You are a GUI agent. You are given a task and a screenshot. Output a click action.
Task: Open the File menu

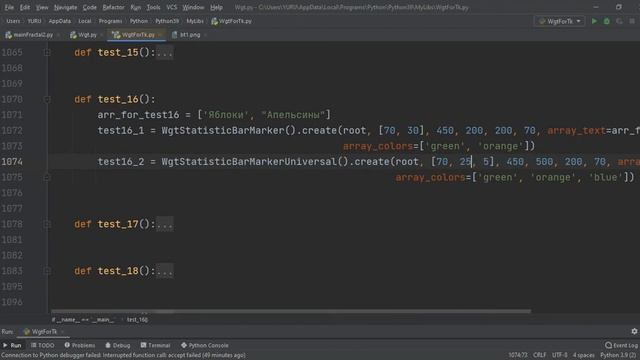[9, 7]
